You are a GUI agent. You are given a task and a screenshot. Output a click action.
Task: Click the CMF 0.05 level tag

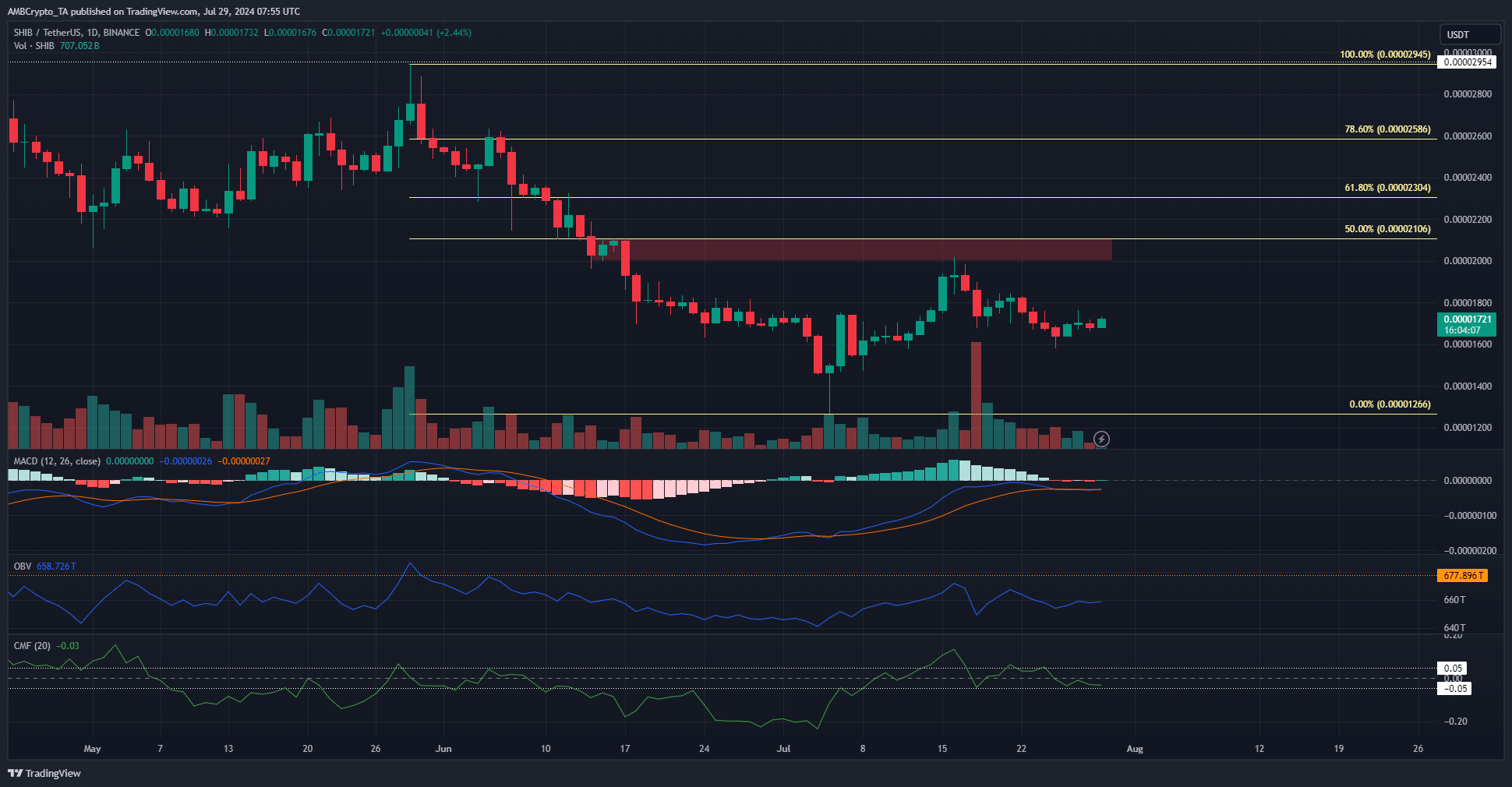click(x=1453, y=669)
